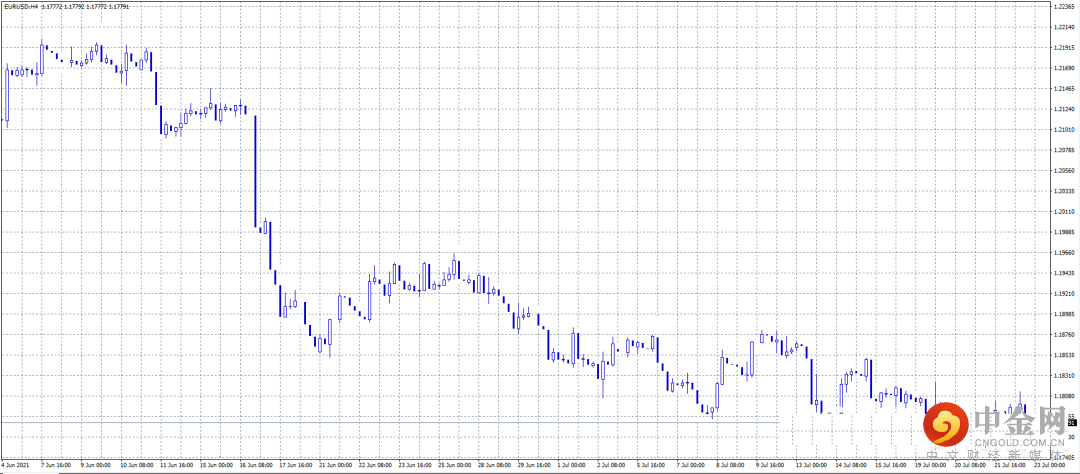Click the first tall bullish candle at left edge
The image size is (1080, 474).
pos(6,95)
